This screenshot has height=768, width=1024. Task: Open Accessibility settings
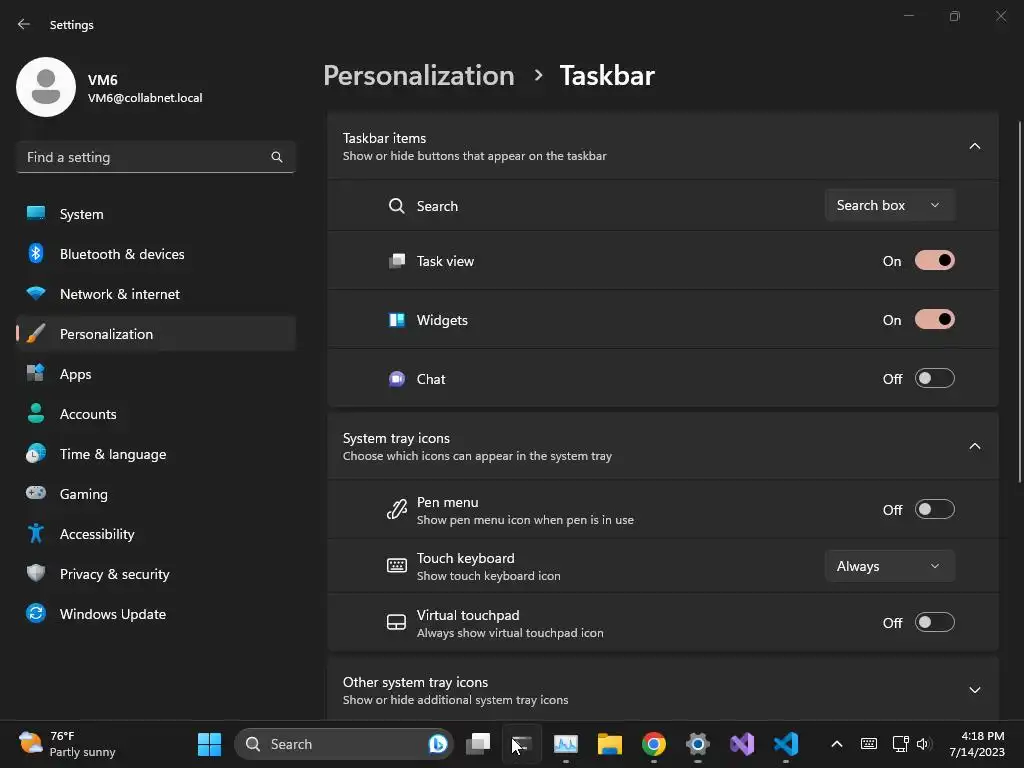pyautogui.click(x=156, y=534)
